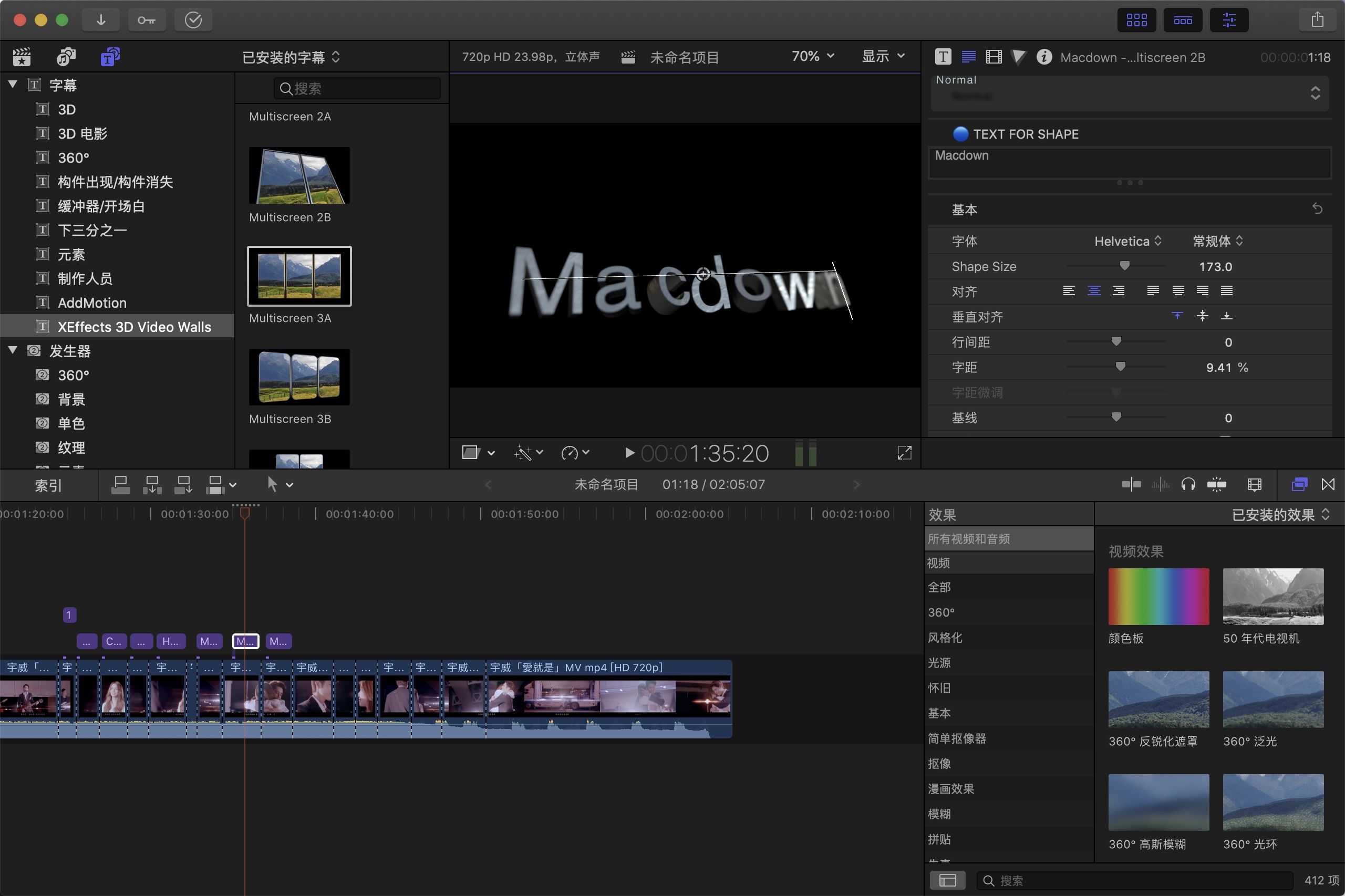Click the 显示 display button in viewer
1345x896 pixels.
pos(879,56)
